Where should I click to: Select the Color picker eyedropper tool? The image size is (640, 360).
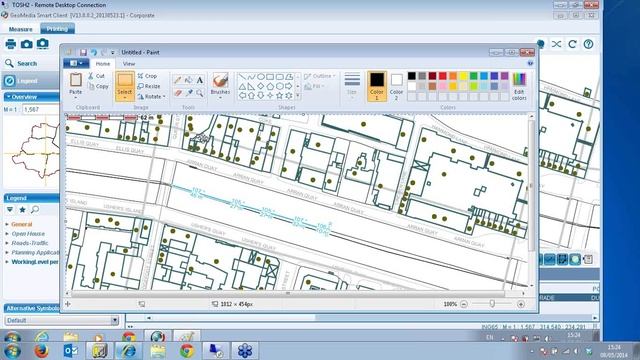[x=189, y=93]
